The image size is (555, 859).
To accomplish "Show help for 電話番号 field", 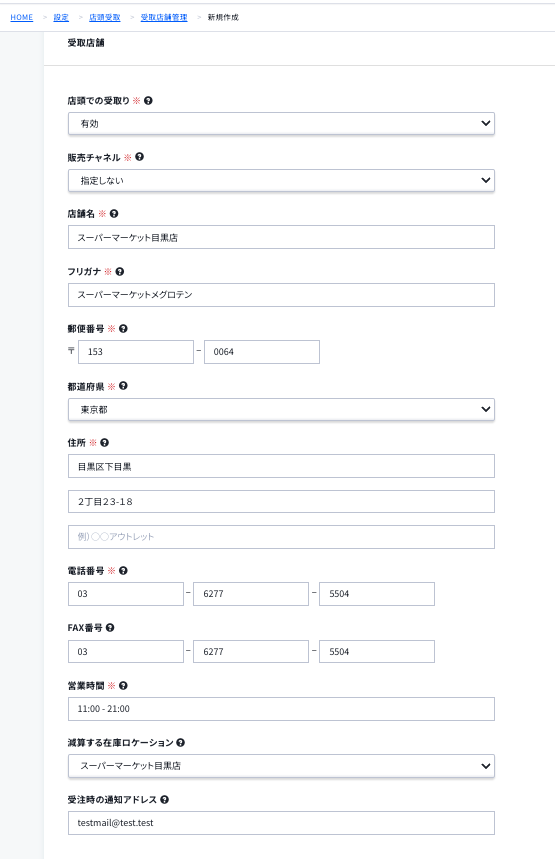I will click(123, 570).
